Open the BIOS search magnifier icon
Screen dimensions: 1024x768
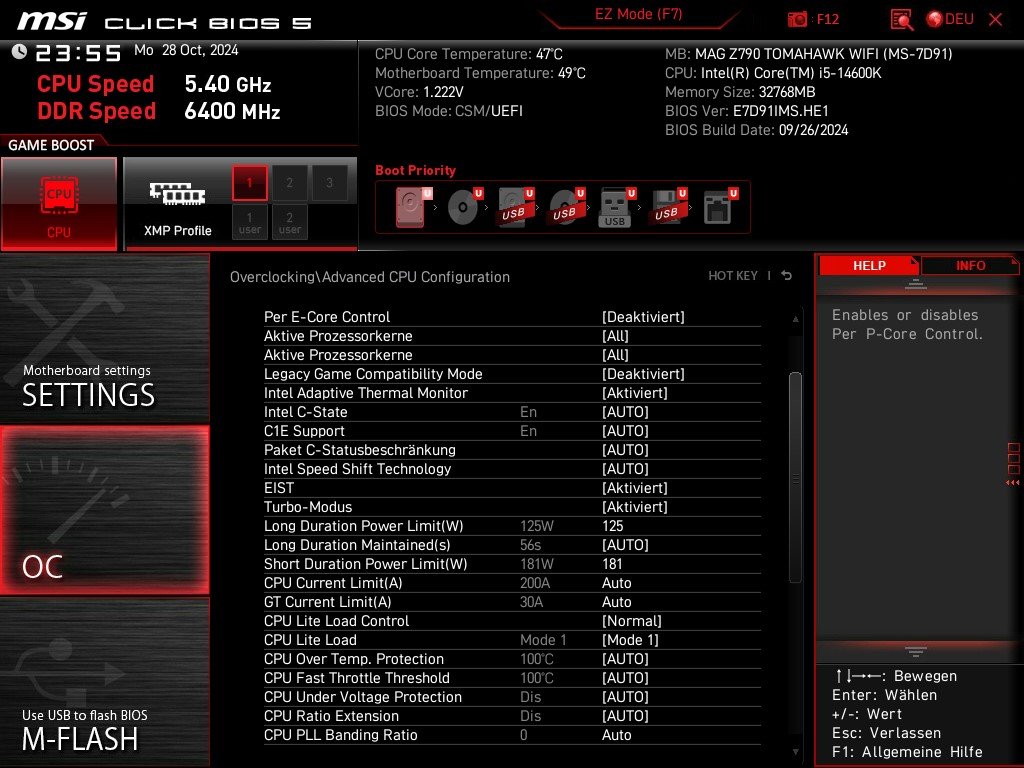coord(901,20)
